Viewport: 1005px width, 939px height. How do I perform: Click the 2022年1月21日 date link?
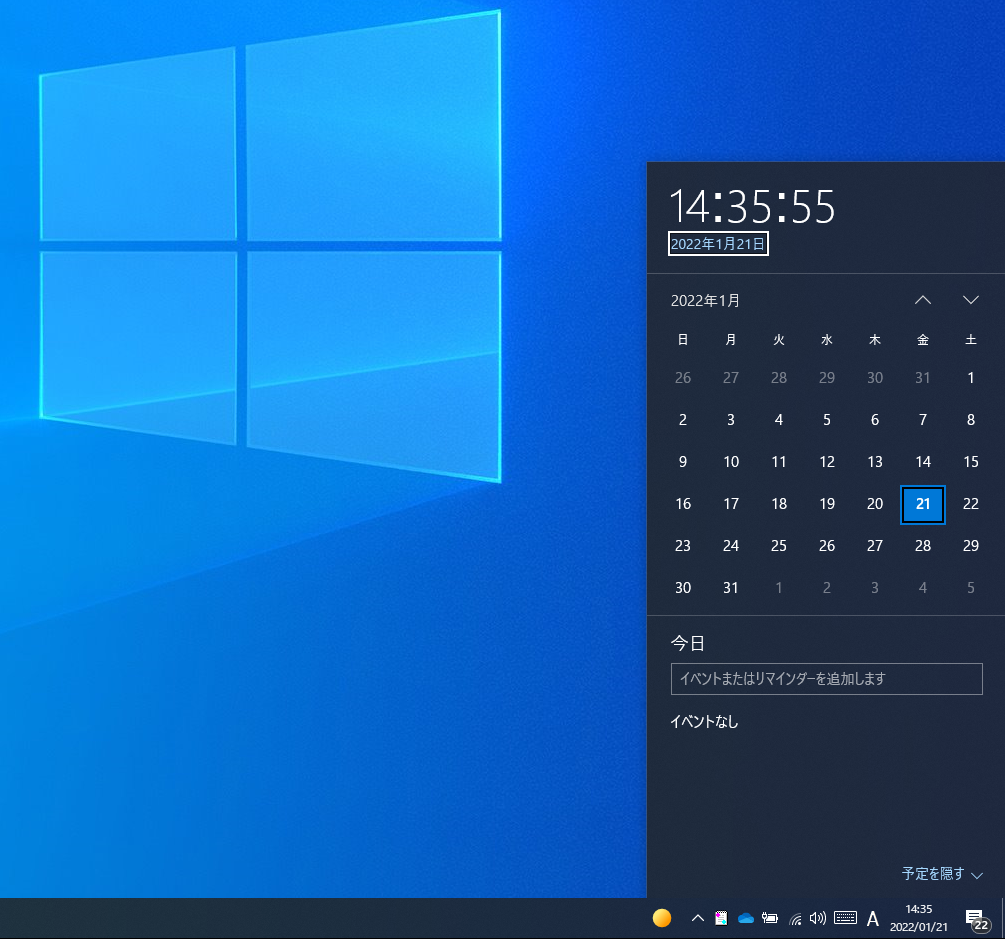(718, 244)
